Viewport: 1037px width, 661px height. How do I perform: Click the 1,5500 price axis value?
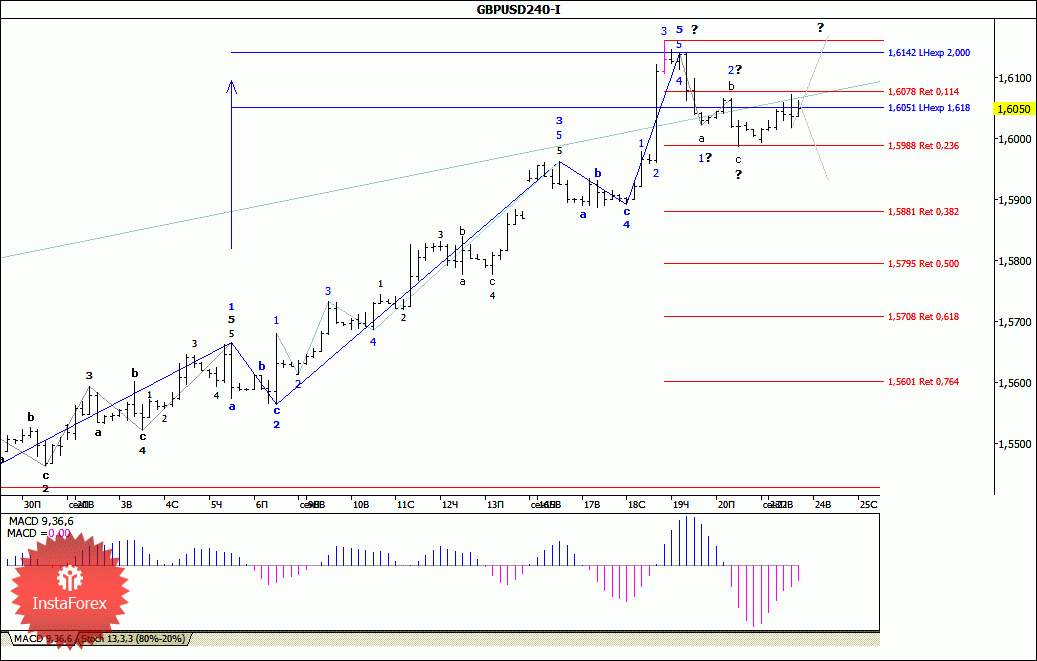tap(1015, 444)
